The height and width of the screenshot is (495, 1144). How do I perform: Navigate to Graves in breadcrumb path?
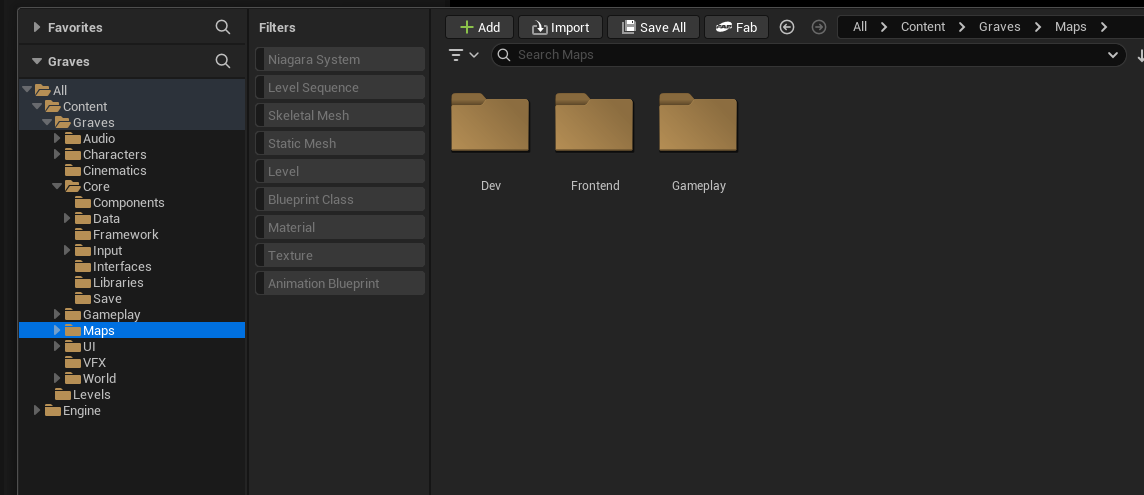click(x=1000, y=27)
